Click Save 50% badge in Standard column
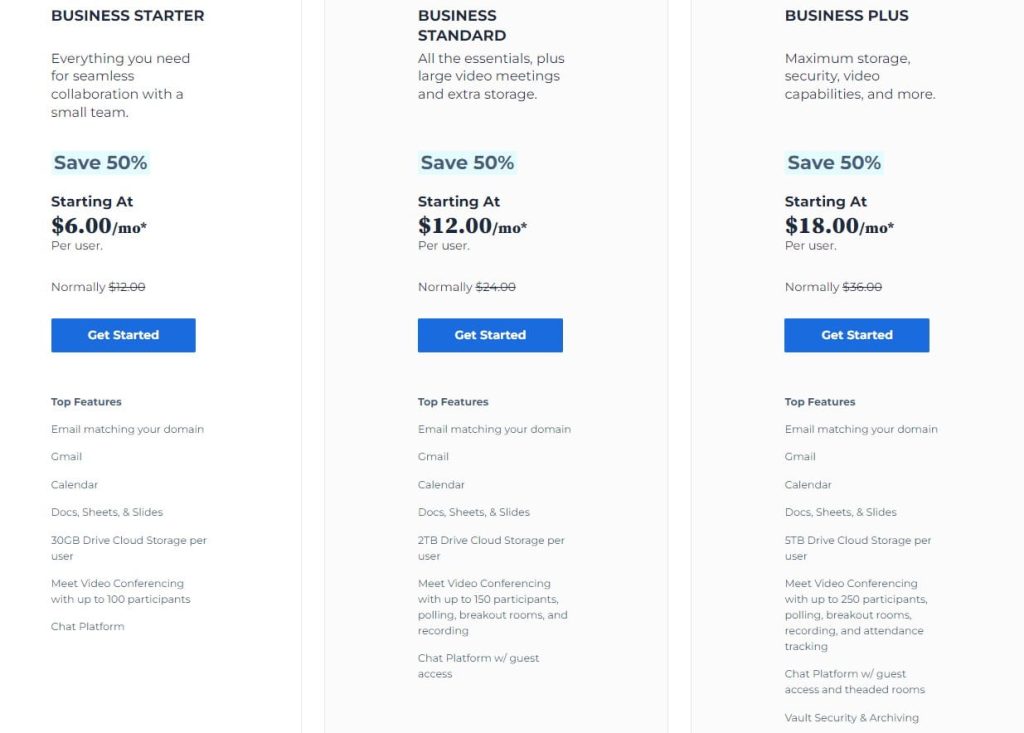 [x=467, y=163]
